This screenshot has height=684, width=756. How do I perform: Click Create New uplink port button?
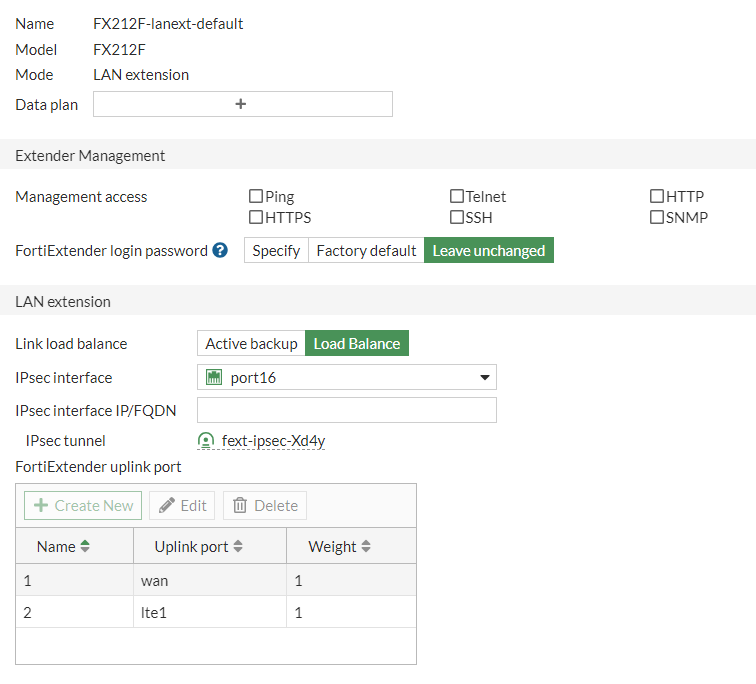pos(83,506)
